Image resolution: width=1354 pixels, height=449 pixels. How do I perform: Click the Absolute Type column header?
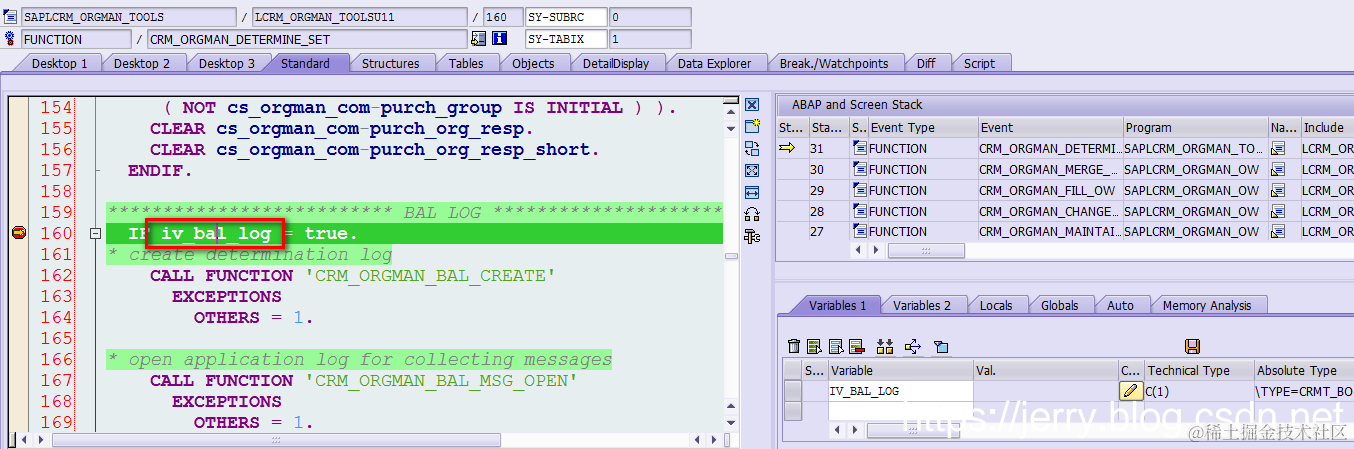click(1303, 370)
